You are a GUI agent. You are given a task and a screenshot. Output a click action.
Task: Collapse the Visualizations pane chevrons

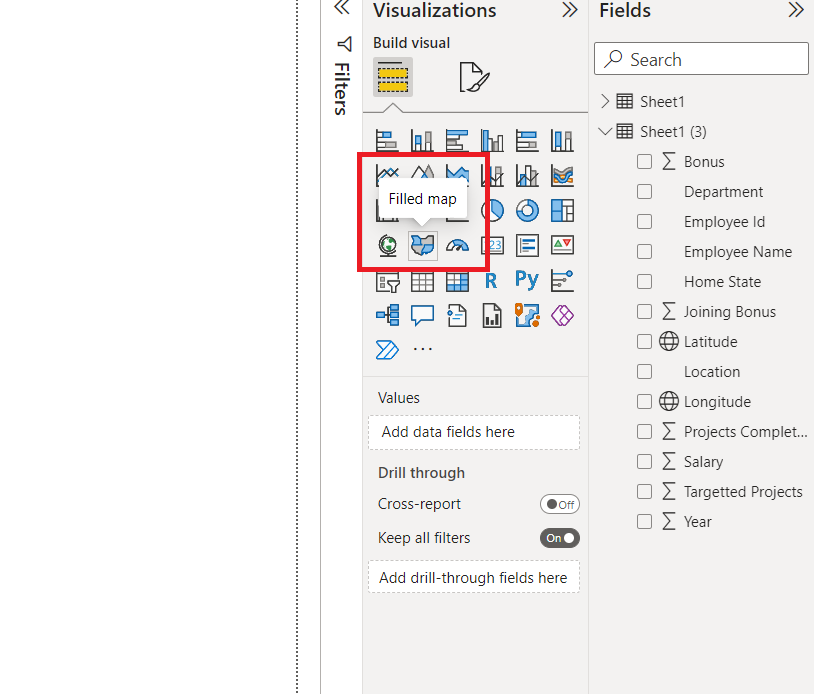click(570, 10)
